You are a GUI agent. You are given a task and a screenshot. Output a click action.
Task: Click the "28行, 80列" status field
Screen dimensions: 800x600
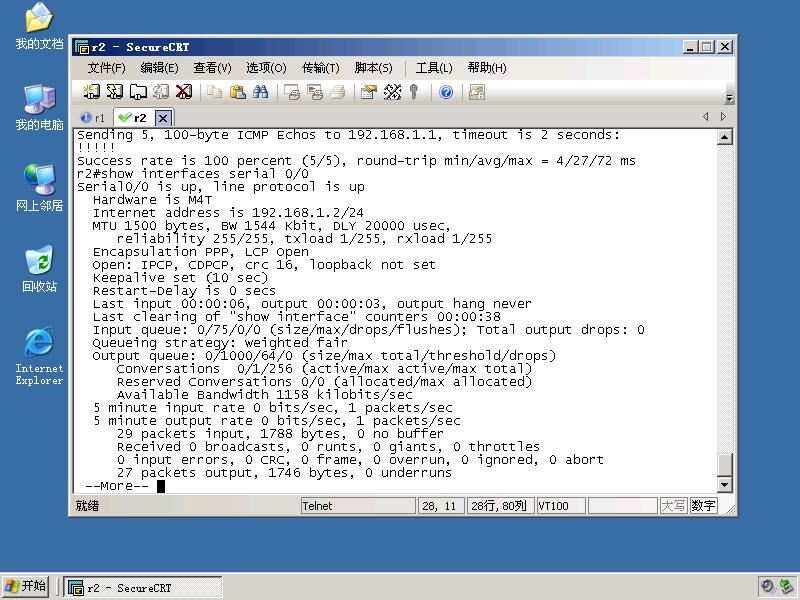[x=501, y=506]
